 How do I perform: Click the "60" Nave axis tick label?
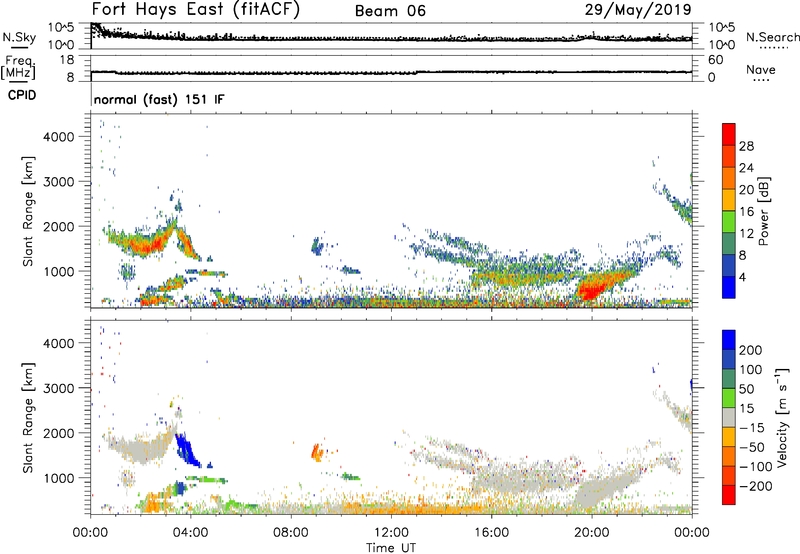pos(715,60)
